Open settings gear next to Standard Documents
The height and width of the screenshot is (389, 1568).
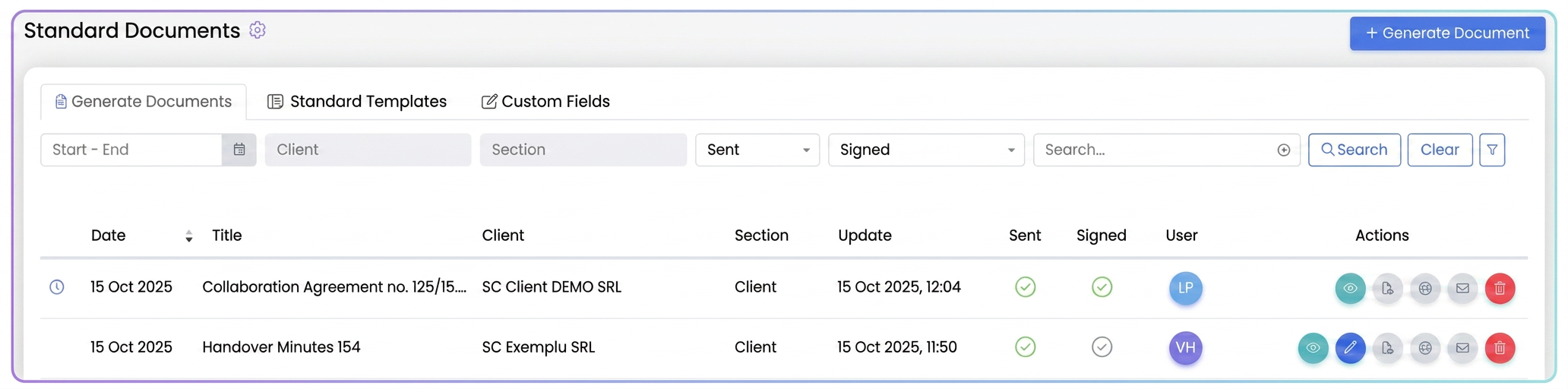point(258,30)
